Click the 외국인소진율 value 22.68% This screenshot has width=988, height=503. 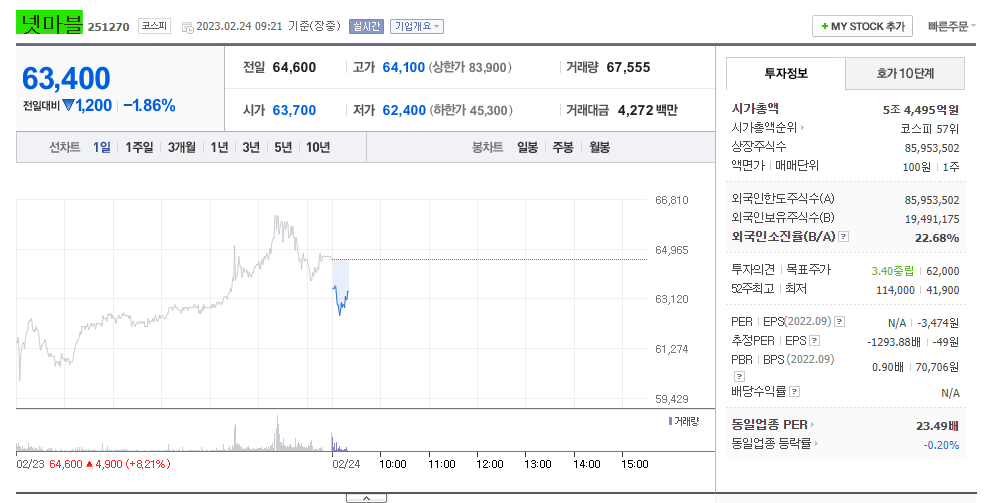click(x=937, y=238)
